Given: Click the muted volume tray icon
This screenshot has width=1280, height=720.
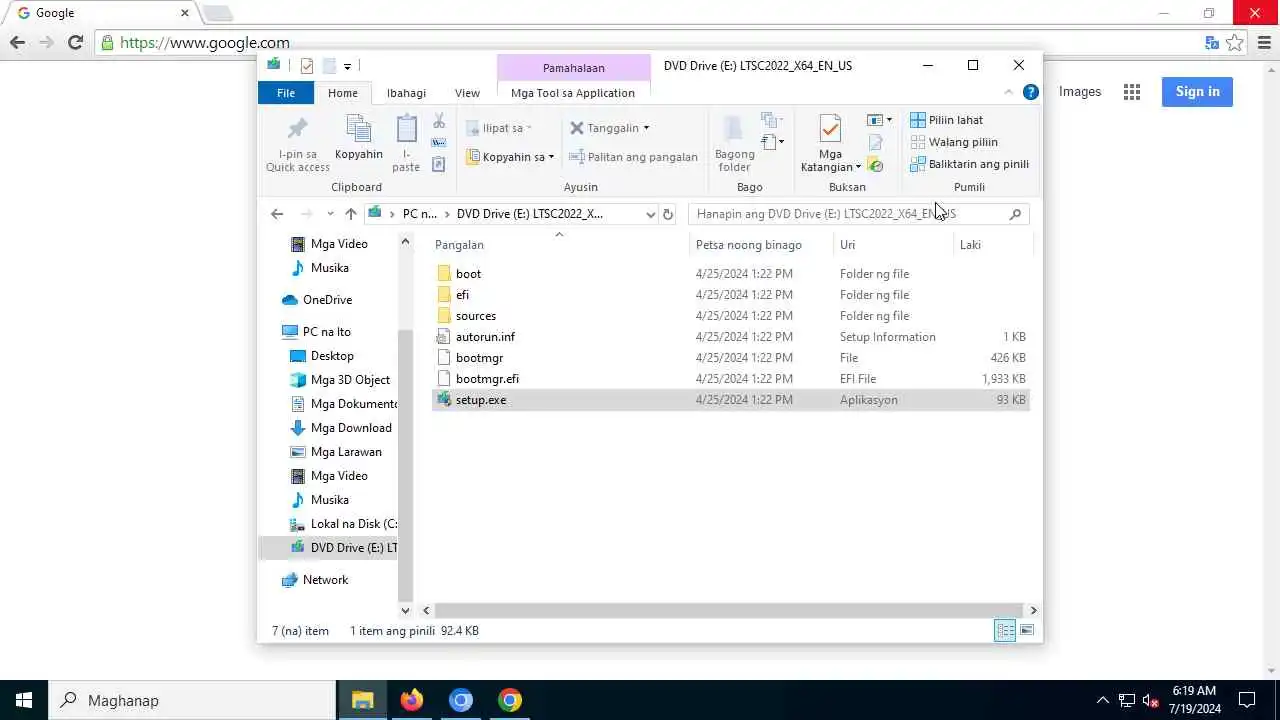Looking at the screenshot, I should click(1150, 700).
